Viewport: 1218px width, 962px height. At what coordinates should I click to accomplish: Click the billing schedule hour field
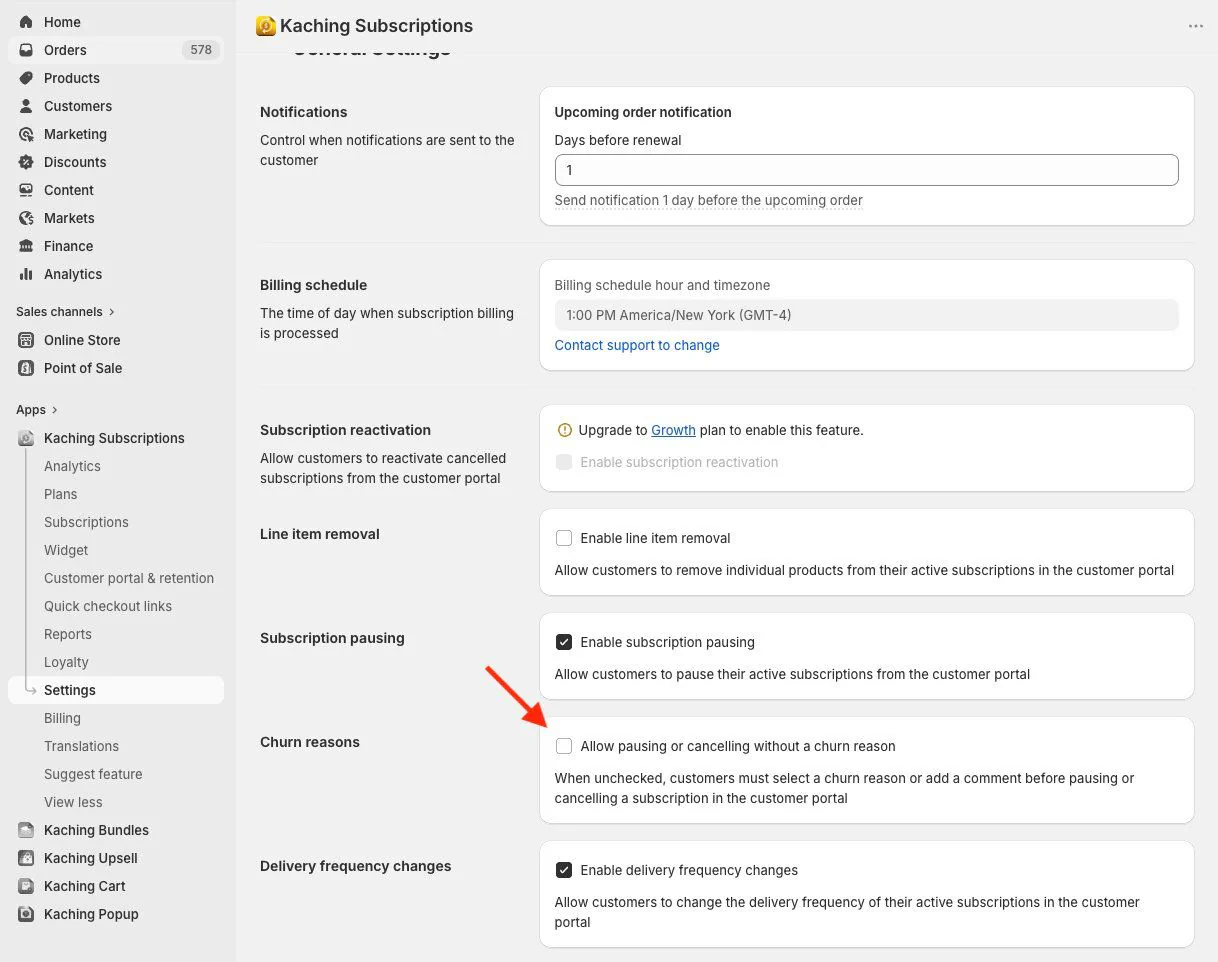[866, 315]
